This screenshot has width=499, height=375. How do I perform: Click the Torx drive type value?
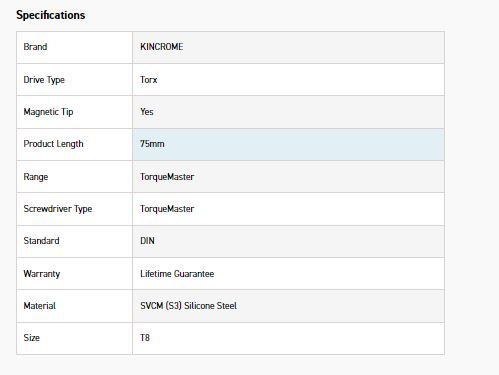(149, 80)
